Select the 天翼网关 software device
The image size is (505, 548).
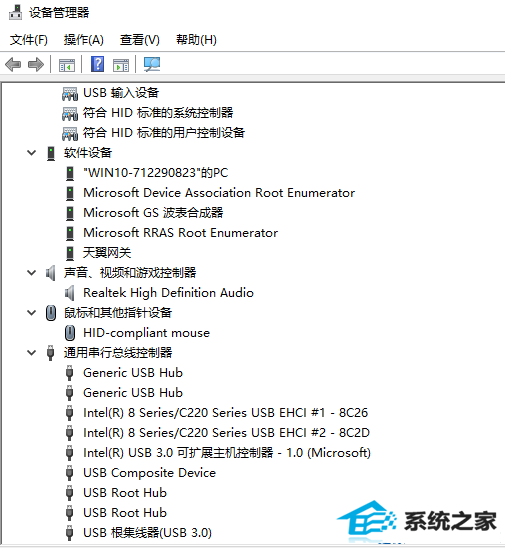click(107, 253)
